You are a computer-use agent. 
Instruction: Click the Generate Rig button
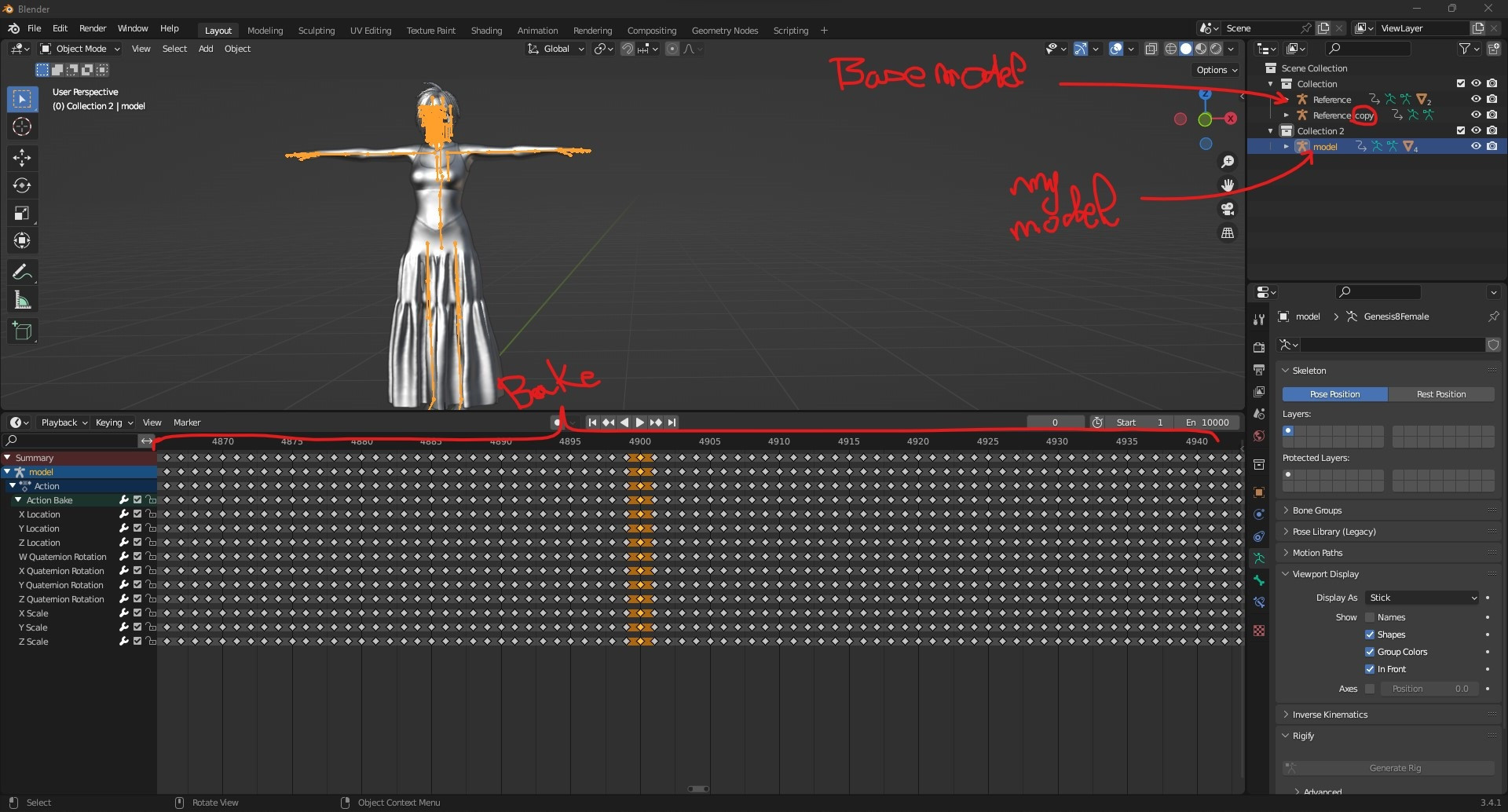1396,767
